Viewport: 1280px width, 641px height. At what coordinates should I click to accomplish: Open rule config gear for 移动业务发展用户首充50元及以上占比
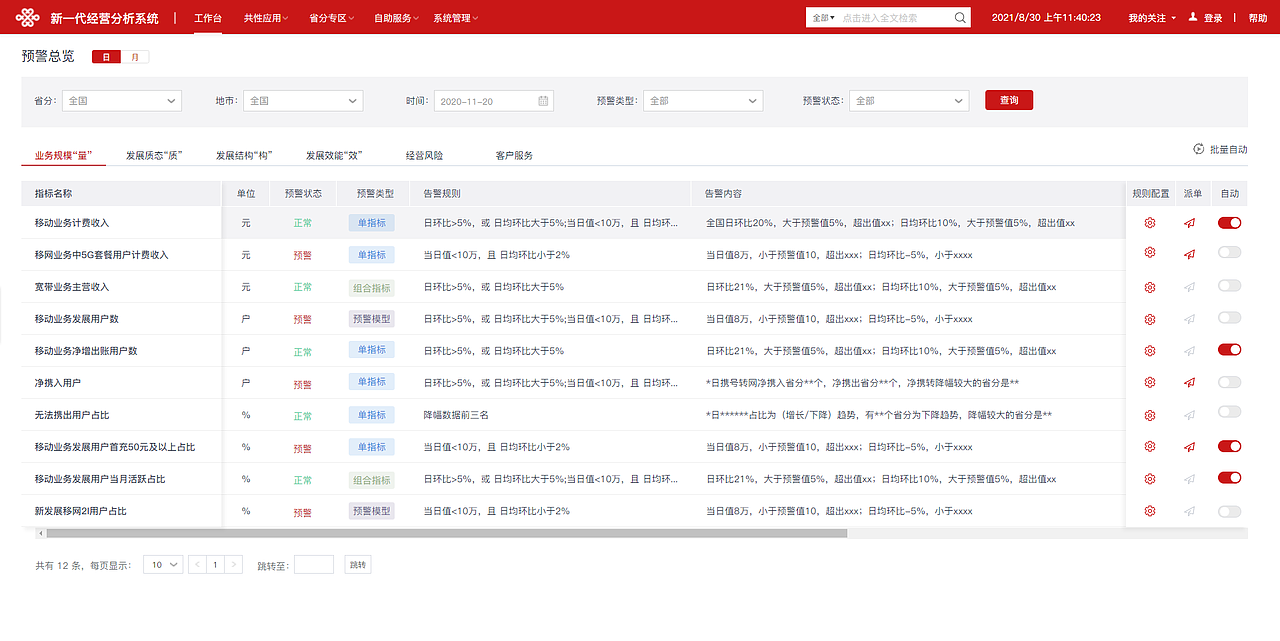(x=1150, y=446)
